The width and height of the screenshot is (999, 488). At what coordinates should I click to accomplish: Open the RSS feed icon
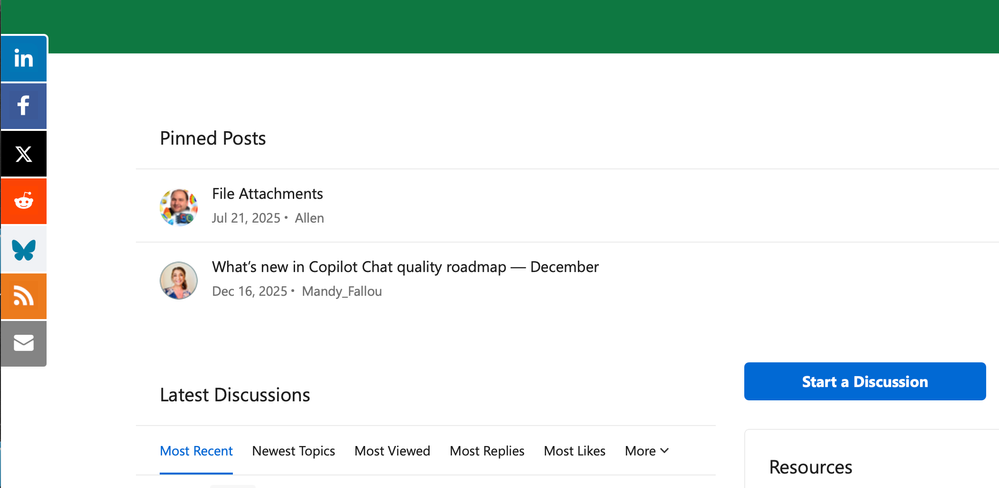[23, 296]
